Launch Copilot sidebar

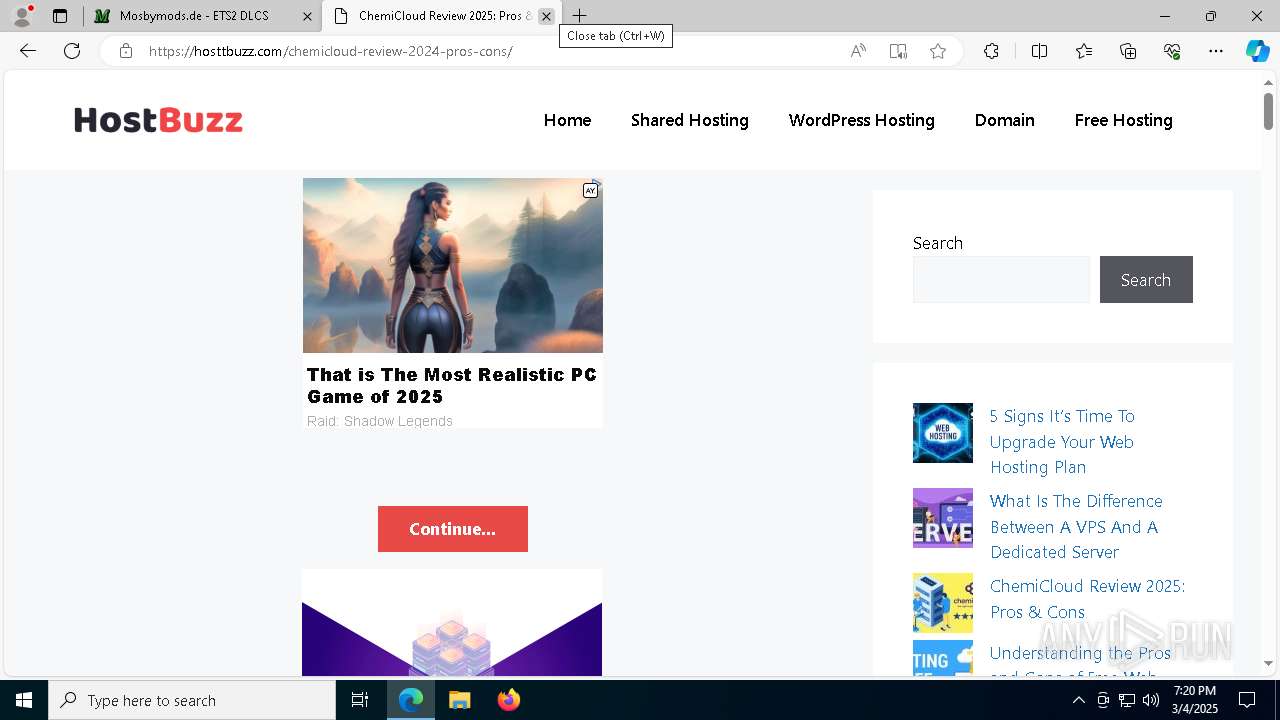(x=1257, y=51)
